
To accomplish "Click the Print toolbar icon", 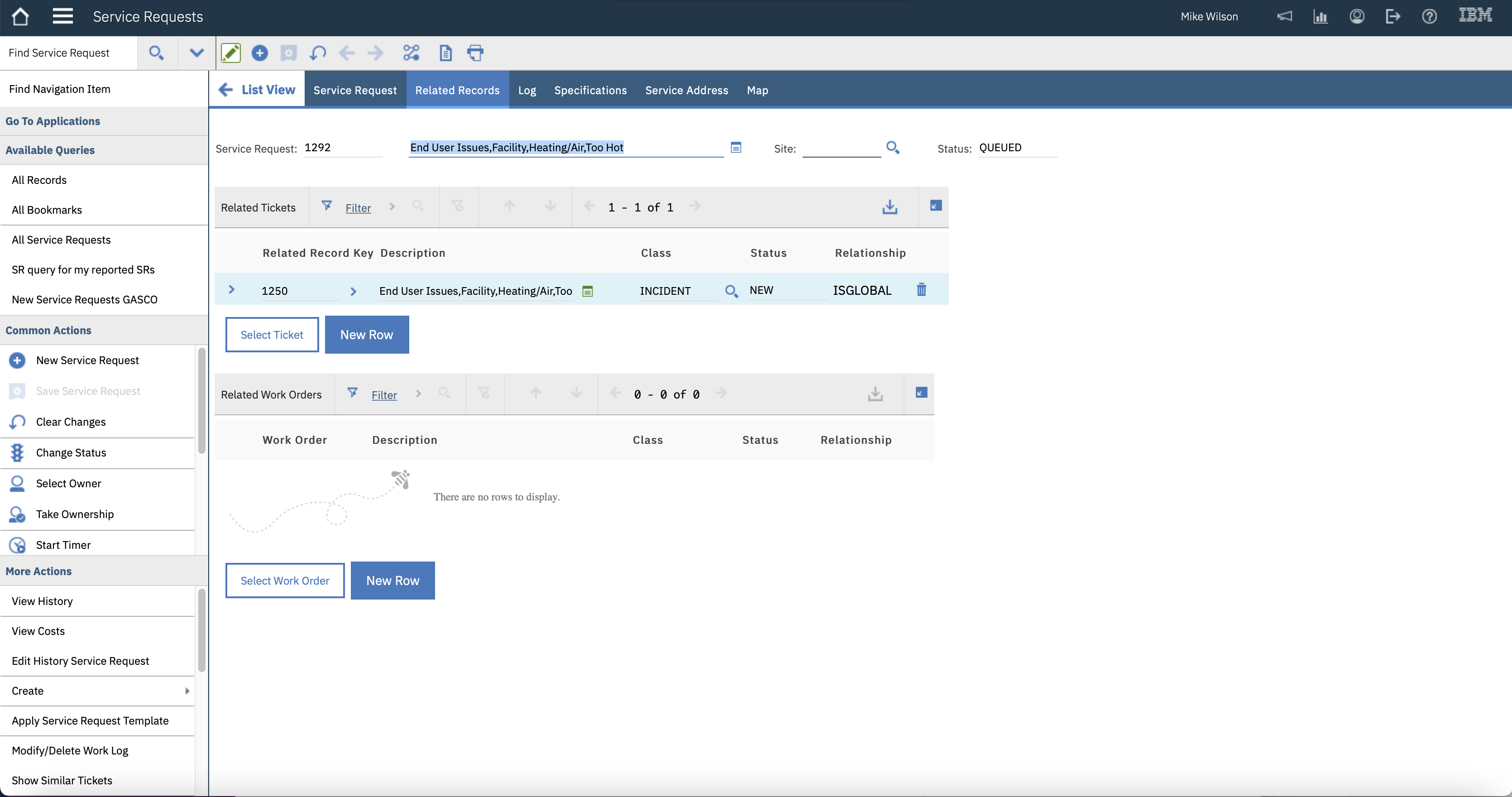I will [x=475, y=53].
